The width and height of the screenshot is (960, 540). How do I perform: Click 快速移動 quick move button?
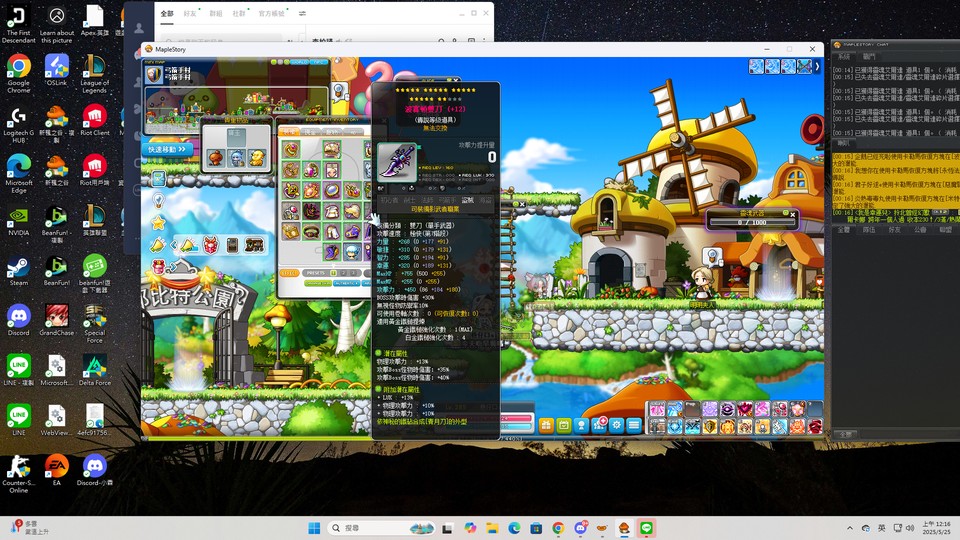[x=166, y=149]
